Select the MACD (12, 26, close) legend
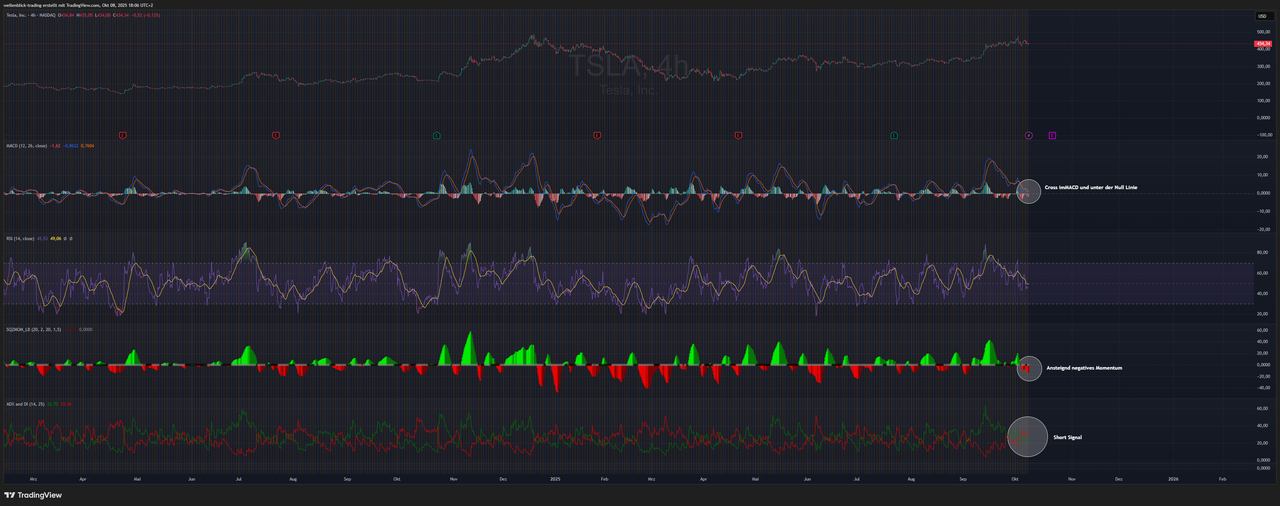This screenshot has width=1280, height=506. coord(25,145)
